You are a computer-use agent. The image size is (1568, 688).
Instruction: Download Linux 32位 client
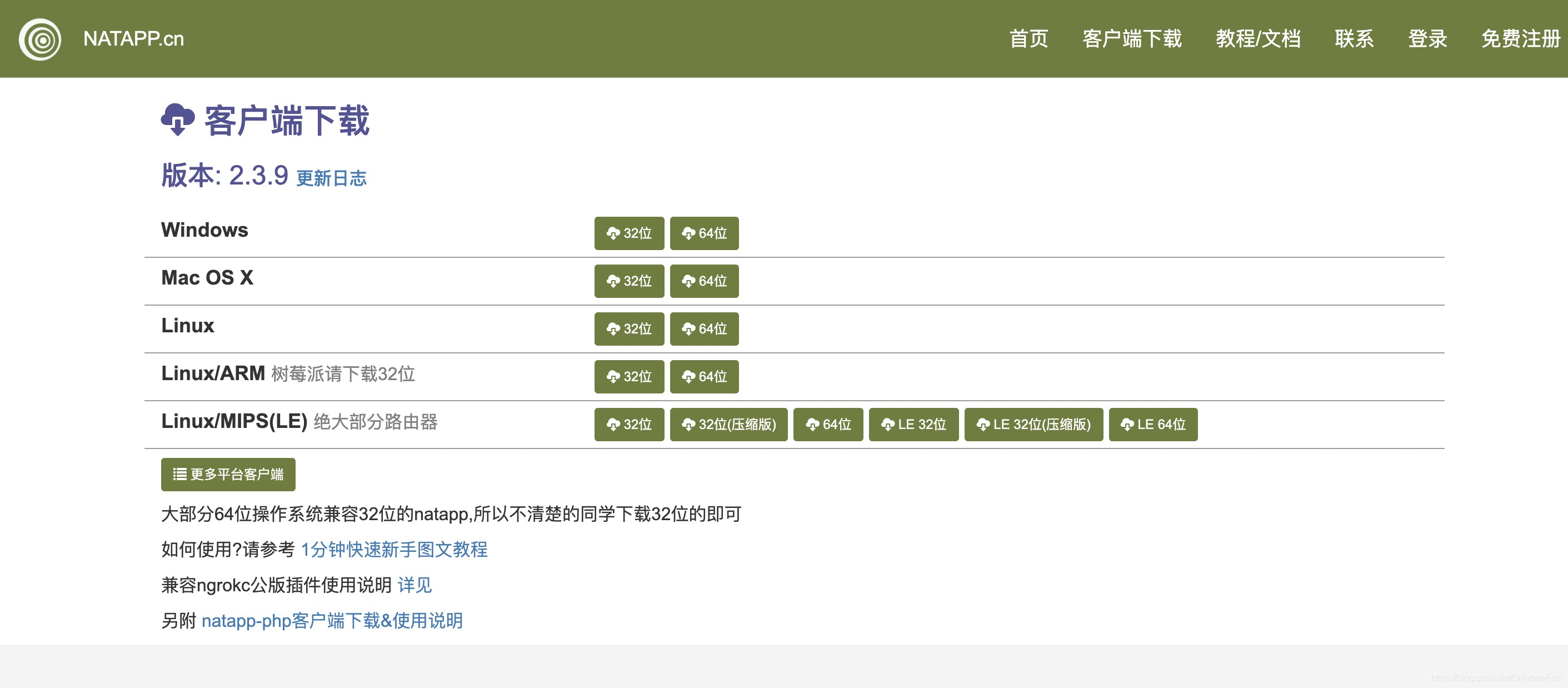click(629, 329)
